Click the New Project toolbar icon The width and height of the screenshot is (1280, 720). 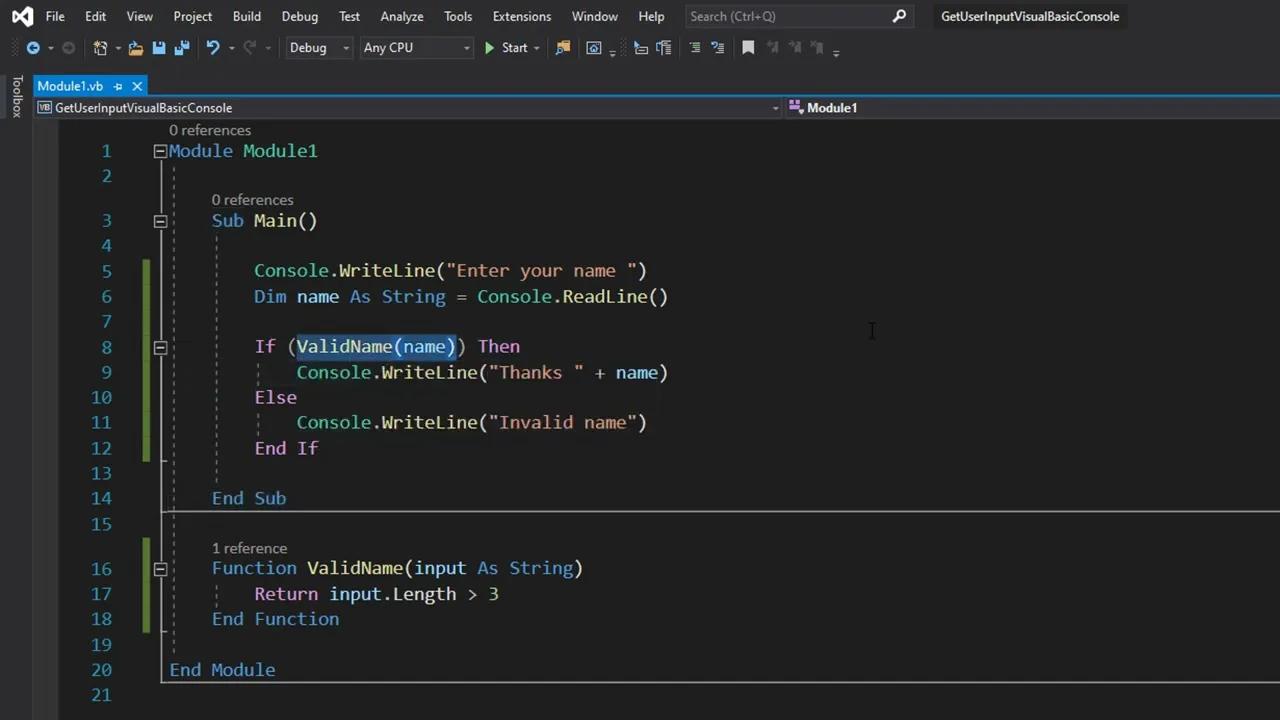point(100,48)
